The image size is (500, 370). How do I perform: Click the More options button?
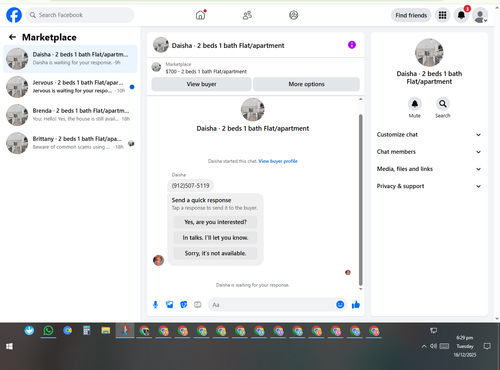[x=306, y=84]
